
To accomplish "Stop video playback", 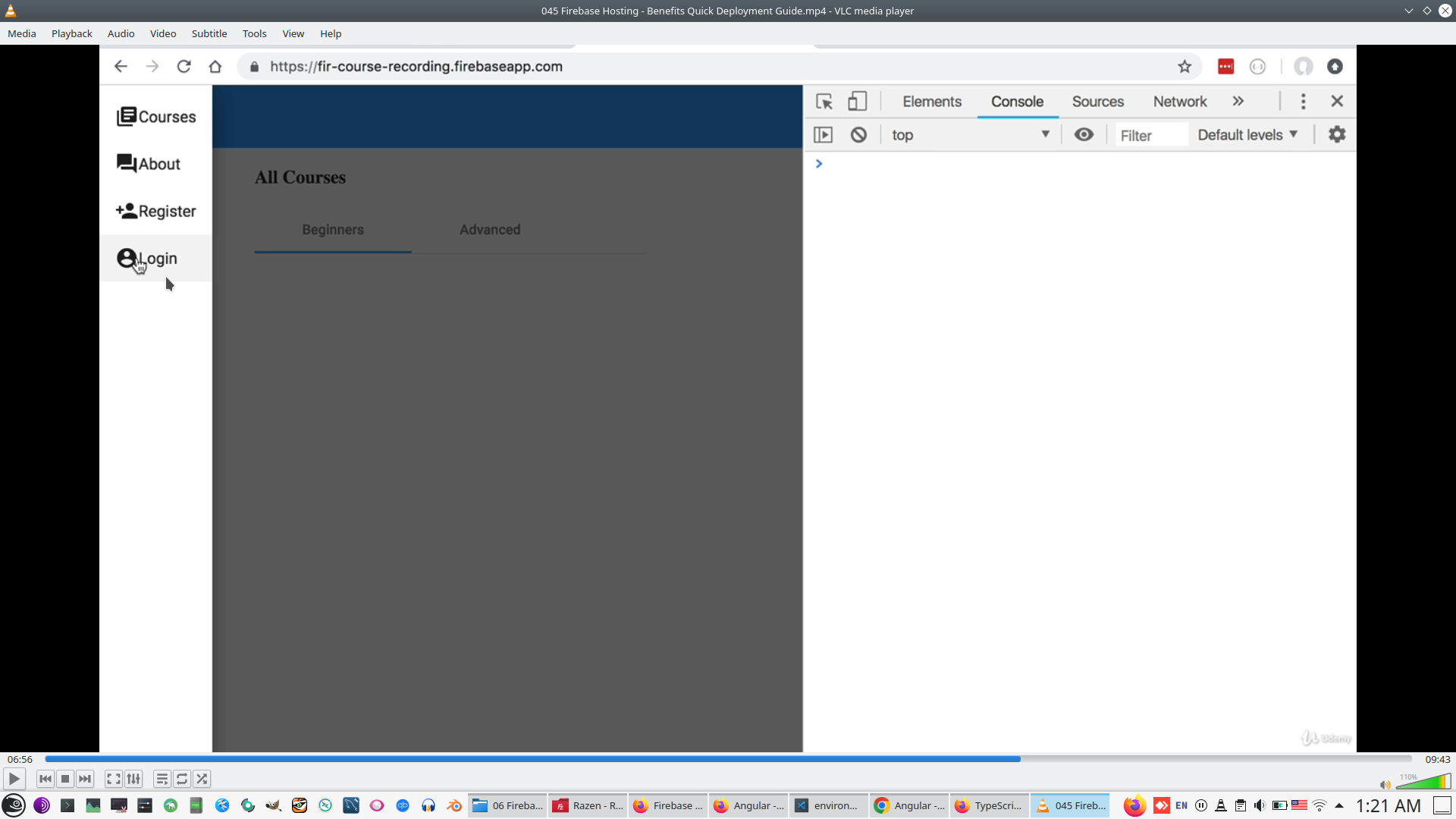I will tap(65, 779).
